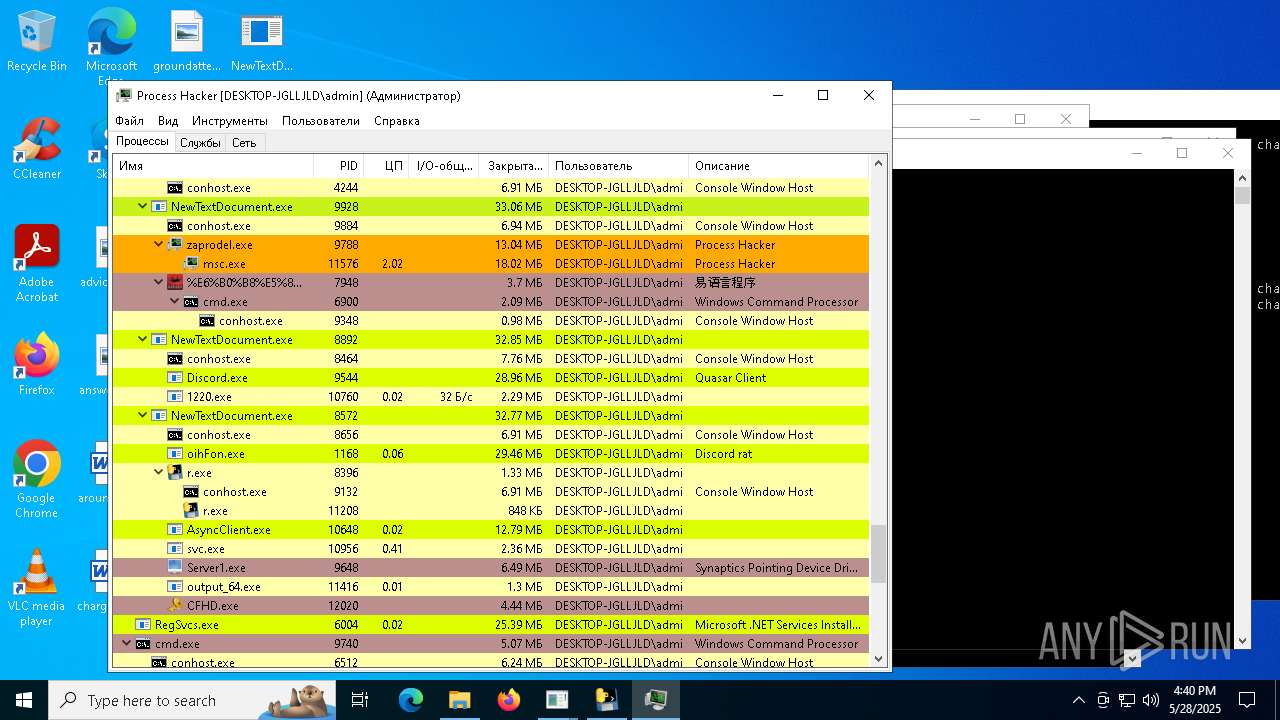Image resolution: width=1280 pixels, height=720 pixels.
Task: Sort by the Имя column header
Action: (x=213, y=166)
